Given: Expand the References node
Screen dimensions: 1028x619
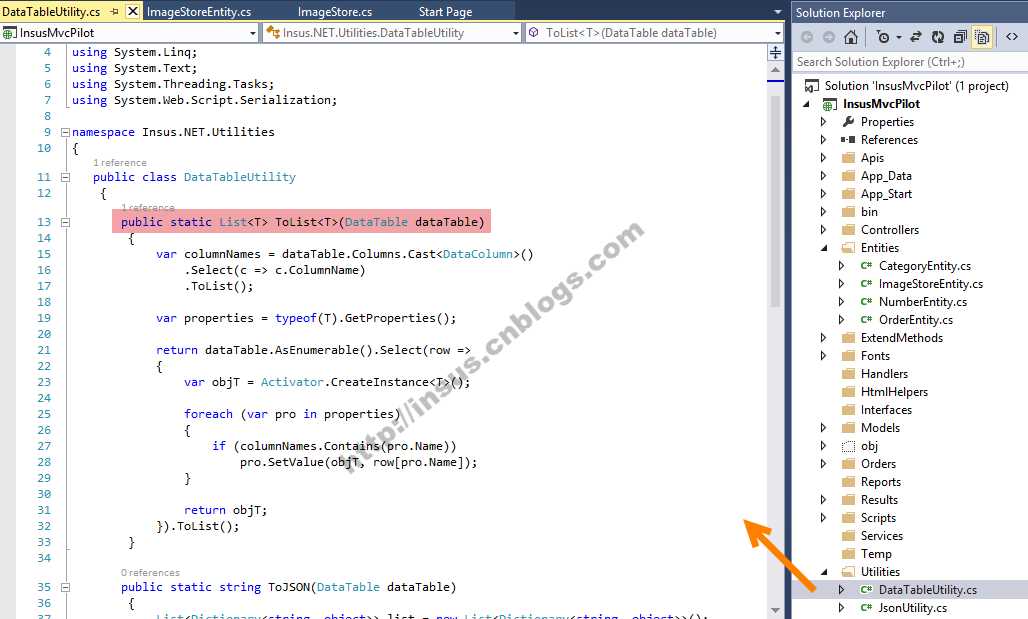Looking at the screenshot, I should point(823,140).
